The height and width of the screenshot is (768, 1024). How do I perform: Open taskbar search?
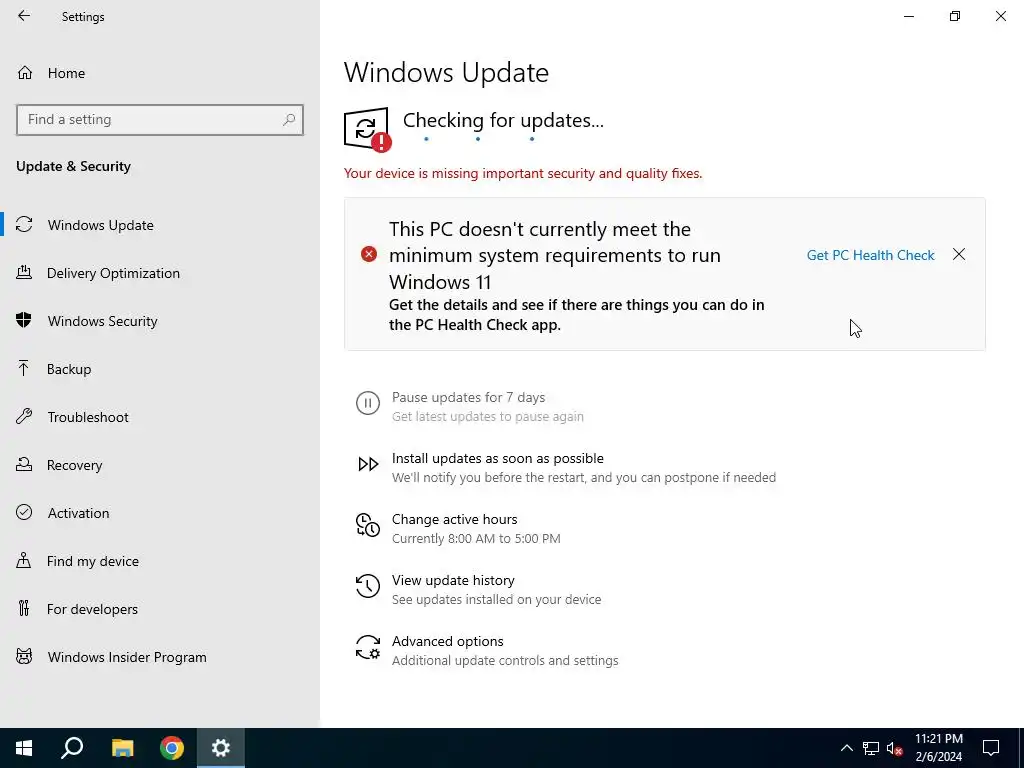coord(72,748)
